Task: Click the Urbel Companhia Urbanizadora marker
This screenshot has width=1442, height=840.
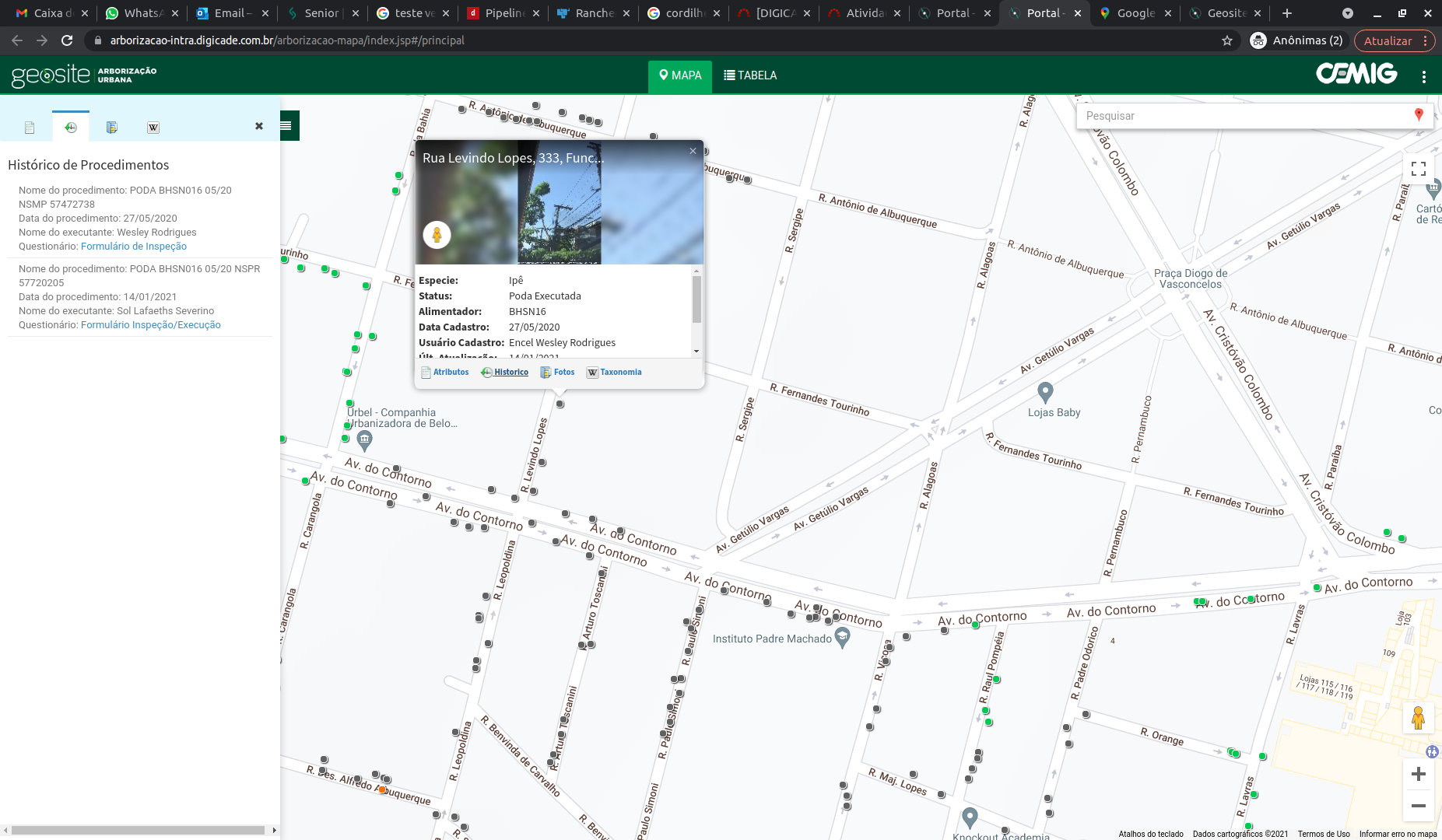Action: [x=364, y=441]
